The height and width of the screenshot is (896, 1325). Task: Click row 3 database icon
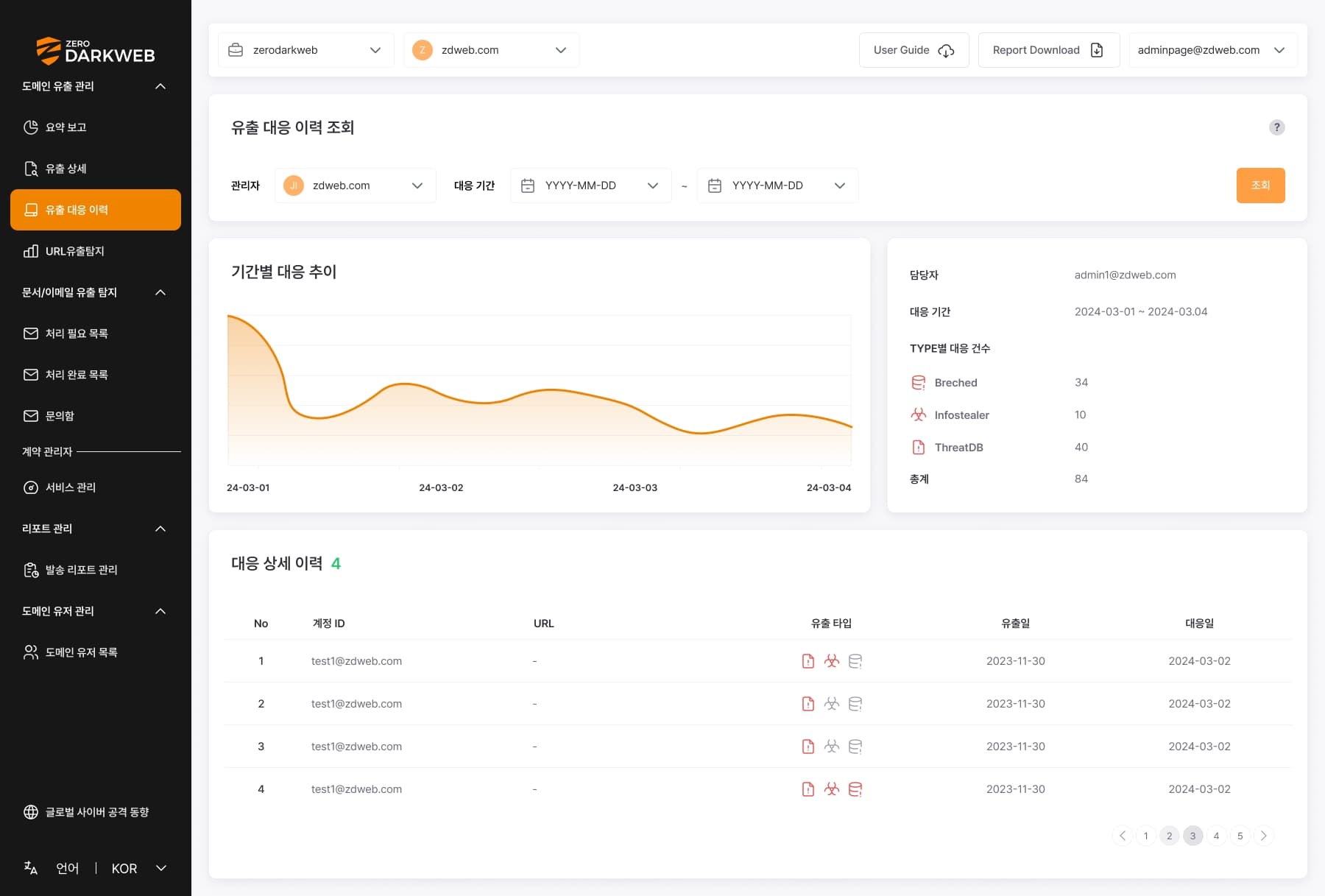coord(855,747)
